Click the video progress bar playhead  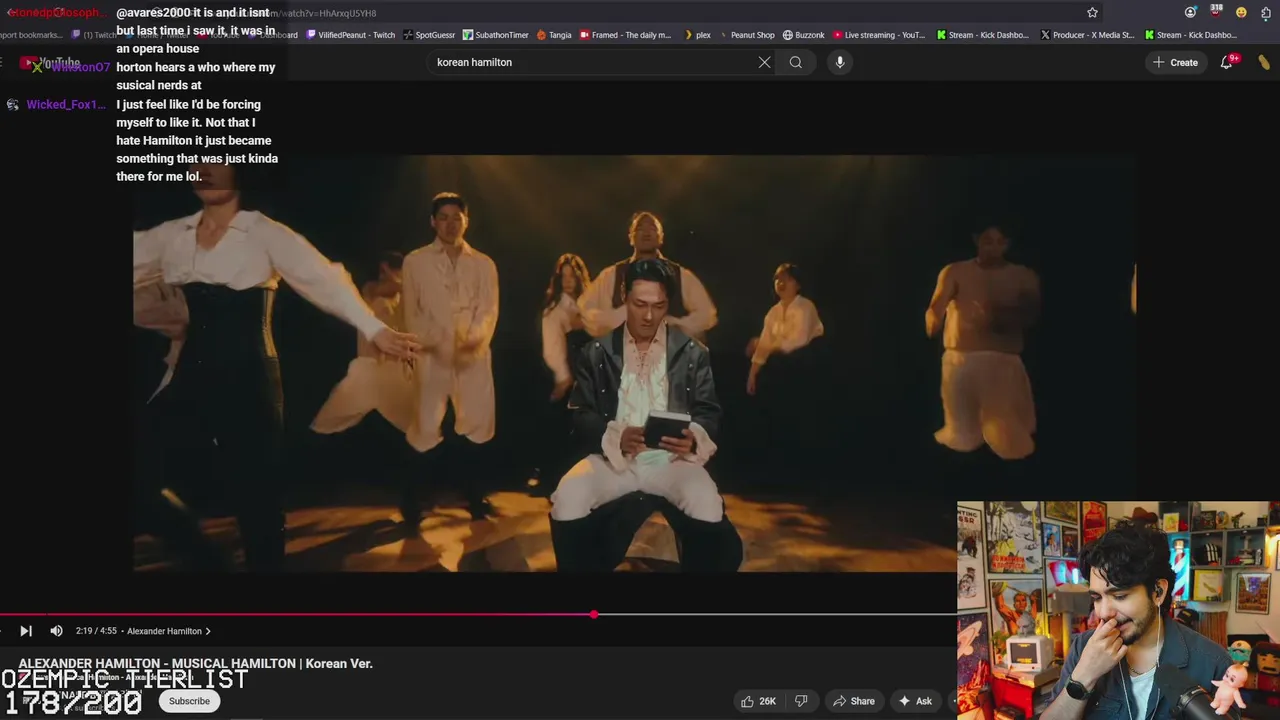click(x=594, y=614)
